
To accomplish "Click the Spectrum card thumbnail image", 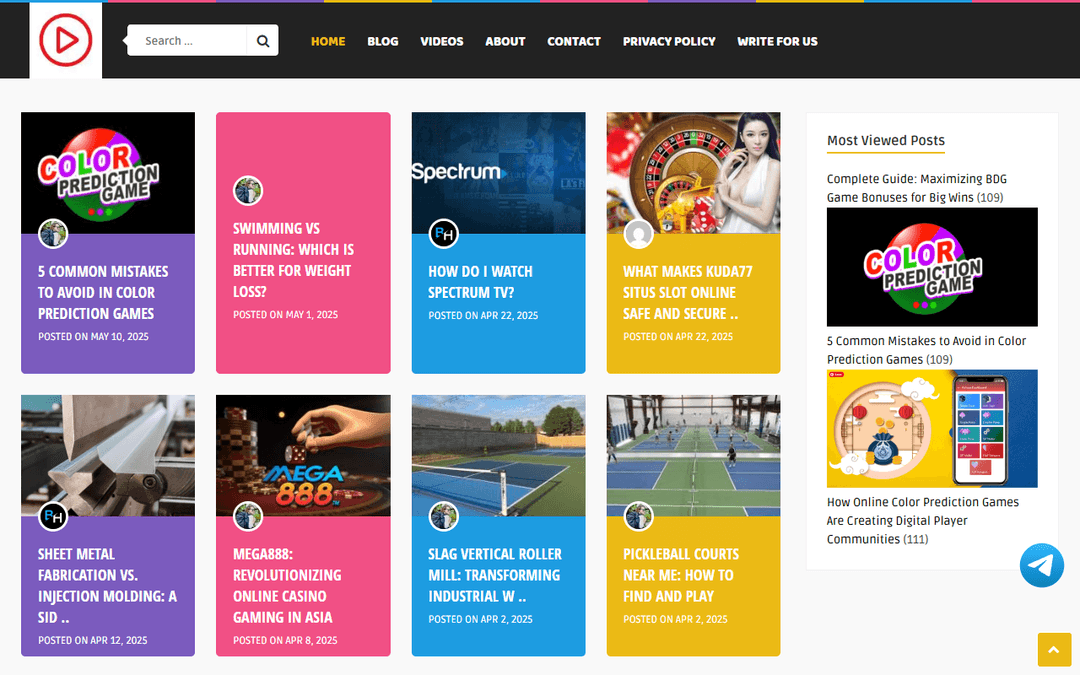I will pos(499,173).
